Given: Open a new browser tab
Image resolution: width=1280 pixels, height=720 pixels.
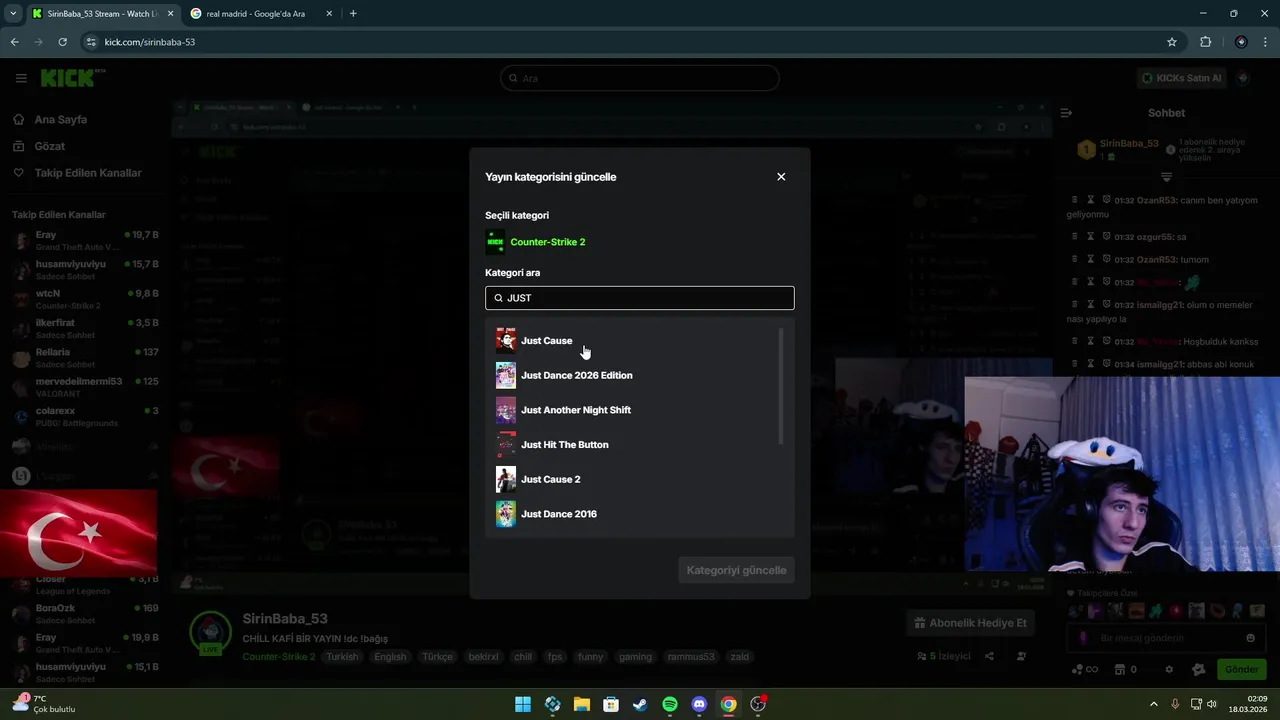Looking at the screenshot, I should (353, 14).
